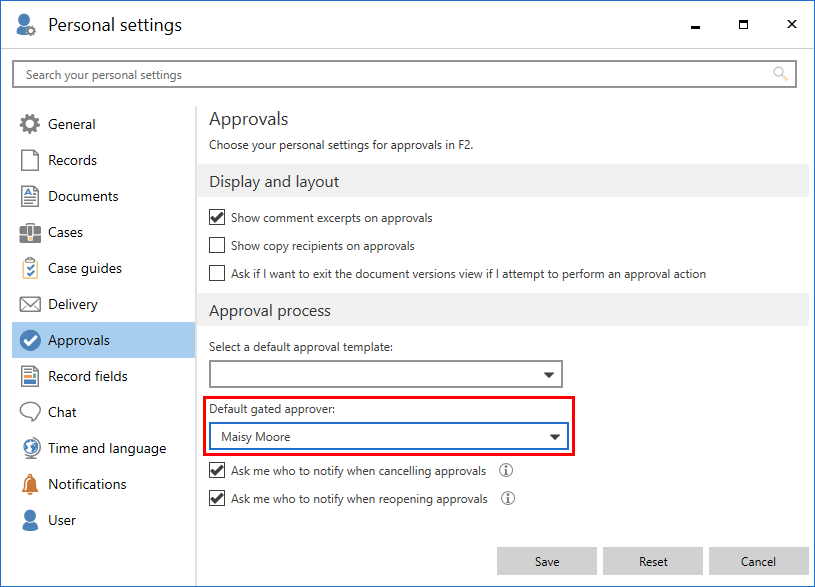The image size is (815, 587).
Task: Open the Delivery settings section
Action: click(103, 304)
